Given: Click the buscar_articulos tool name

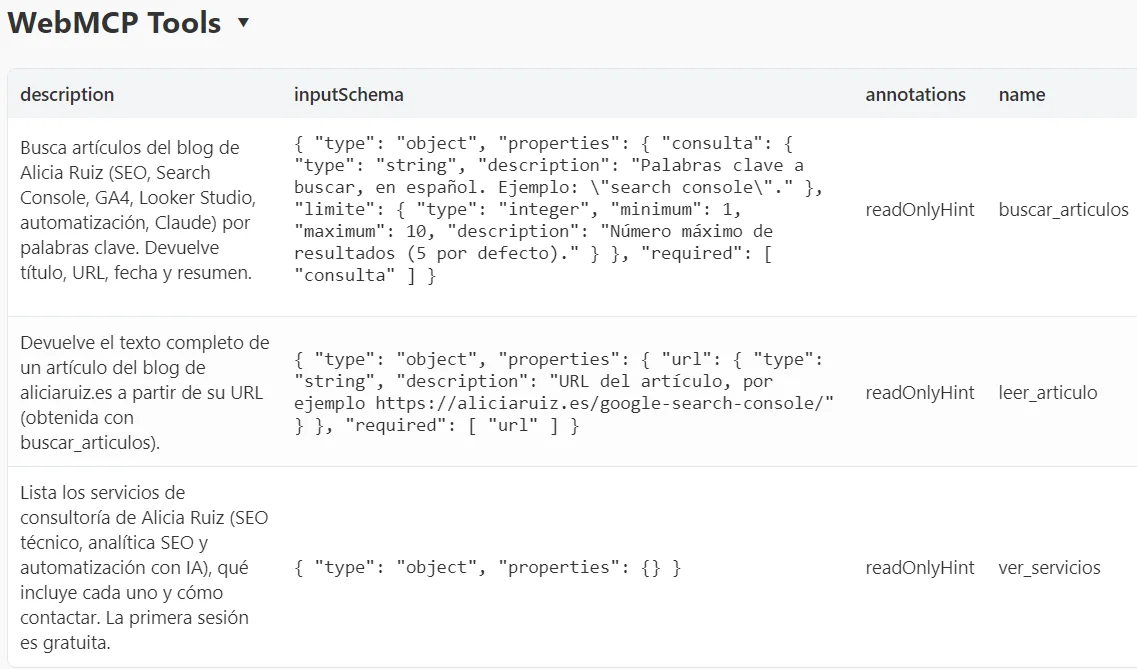Looking at the screenshot, I should click(1063, 209).
